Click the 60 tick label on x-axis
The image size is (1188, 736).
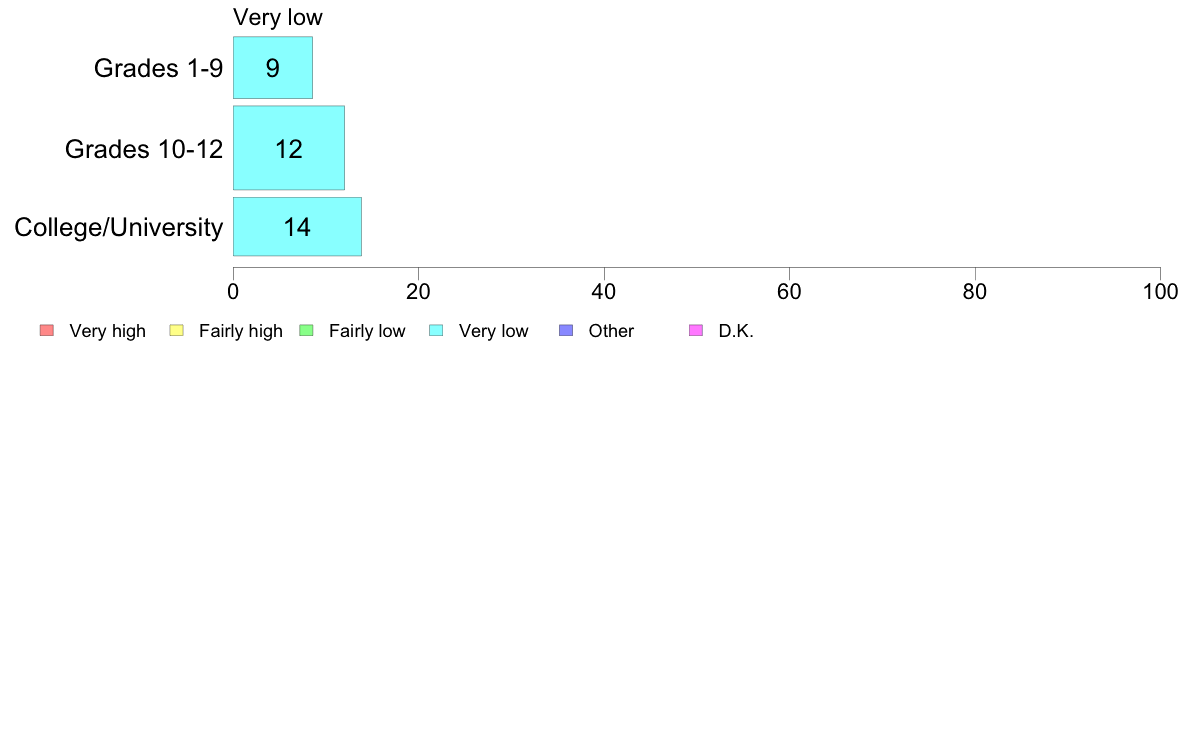(x=789, y=291)
